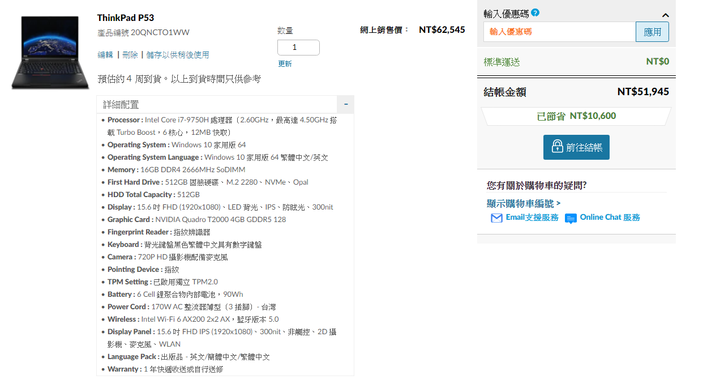This screenshot has width=720, height=388.
Task: Click the 更新 update quantity link
Action: (285, 64)
